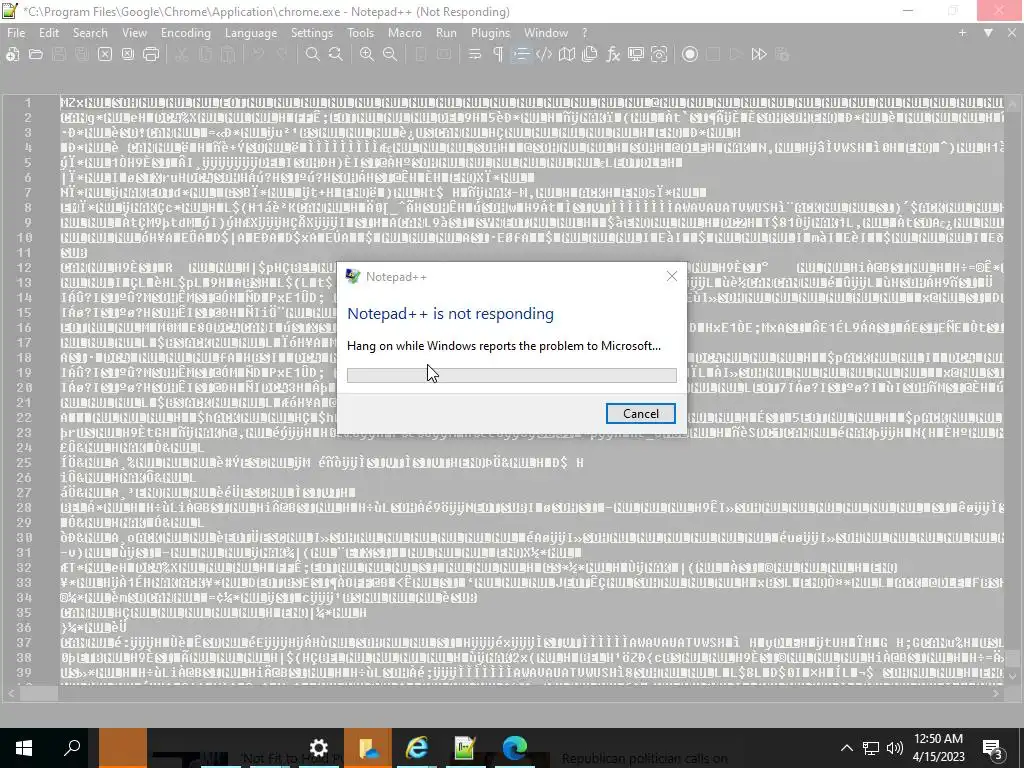Toggle Show All Characters pilcrow icon
This screenshot has width=1024, height=768.
(498, 55)
